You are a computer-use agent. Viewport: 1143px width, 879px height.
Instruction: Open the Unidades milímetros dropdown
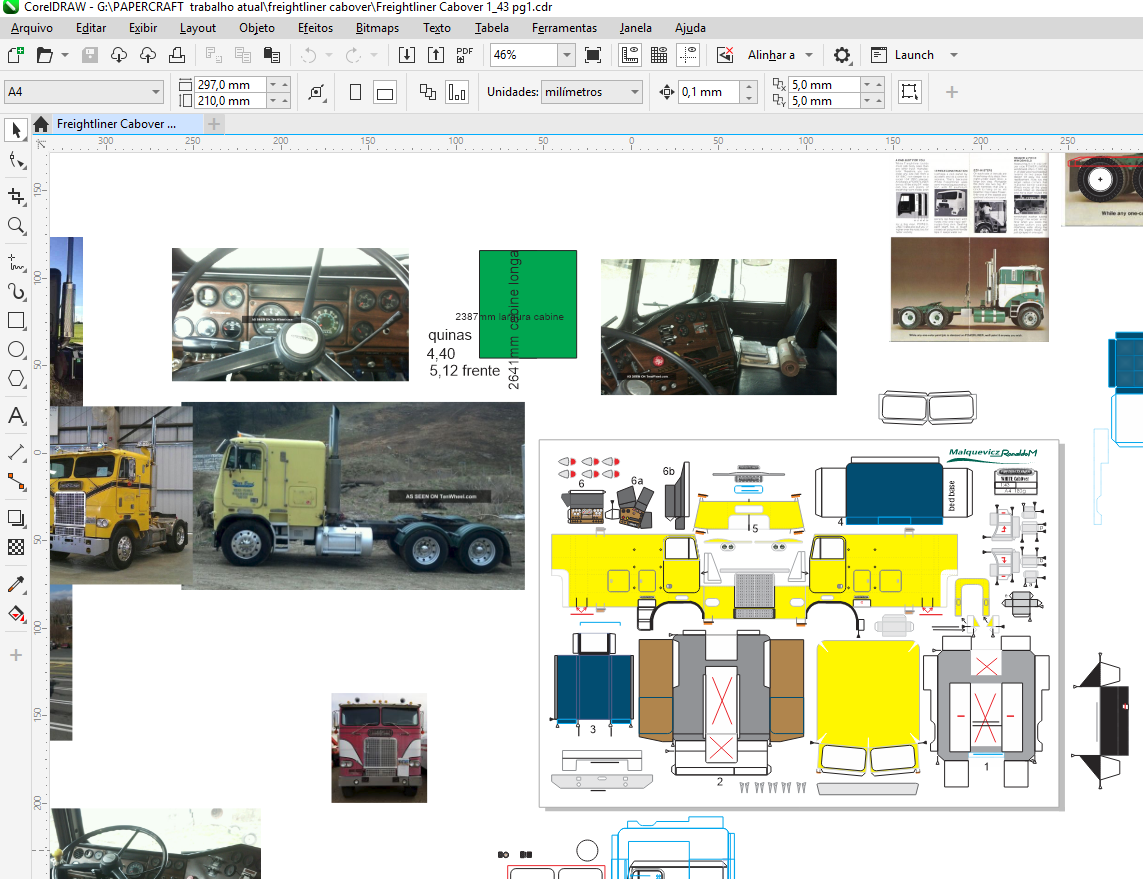tap(634, 93)
